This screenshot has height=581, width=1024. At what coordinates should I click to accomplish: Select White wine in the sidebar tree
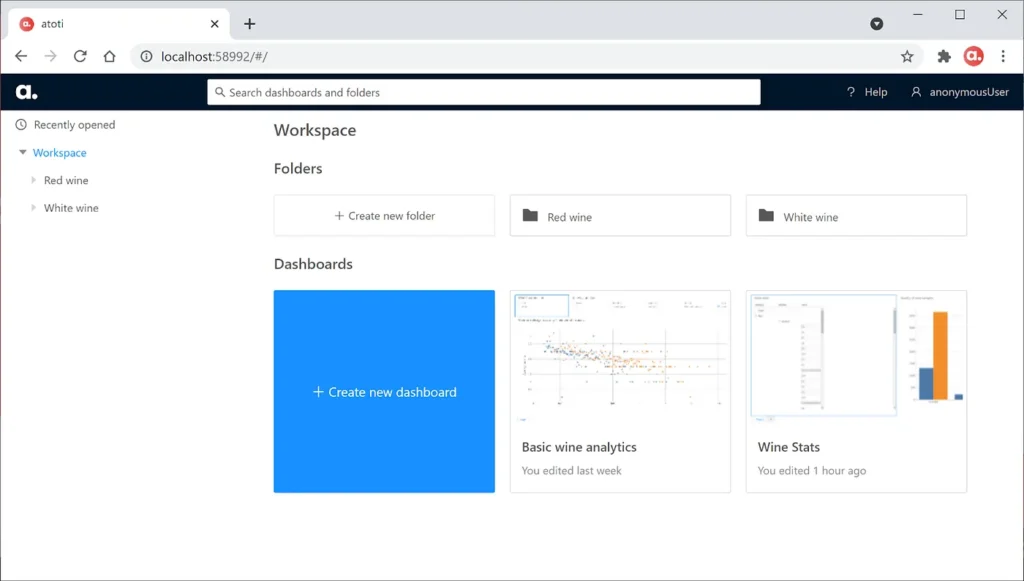point(71,208)
